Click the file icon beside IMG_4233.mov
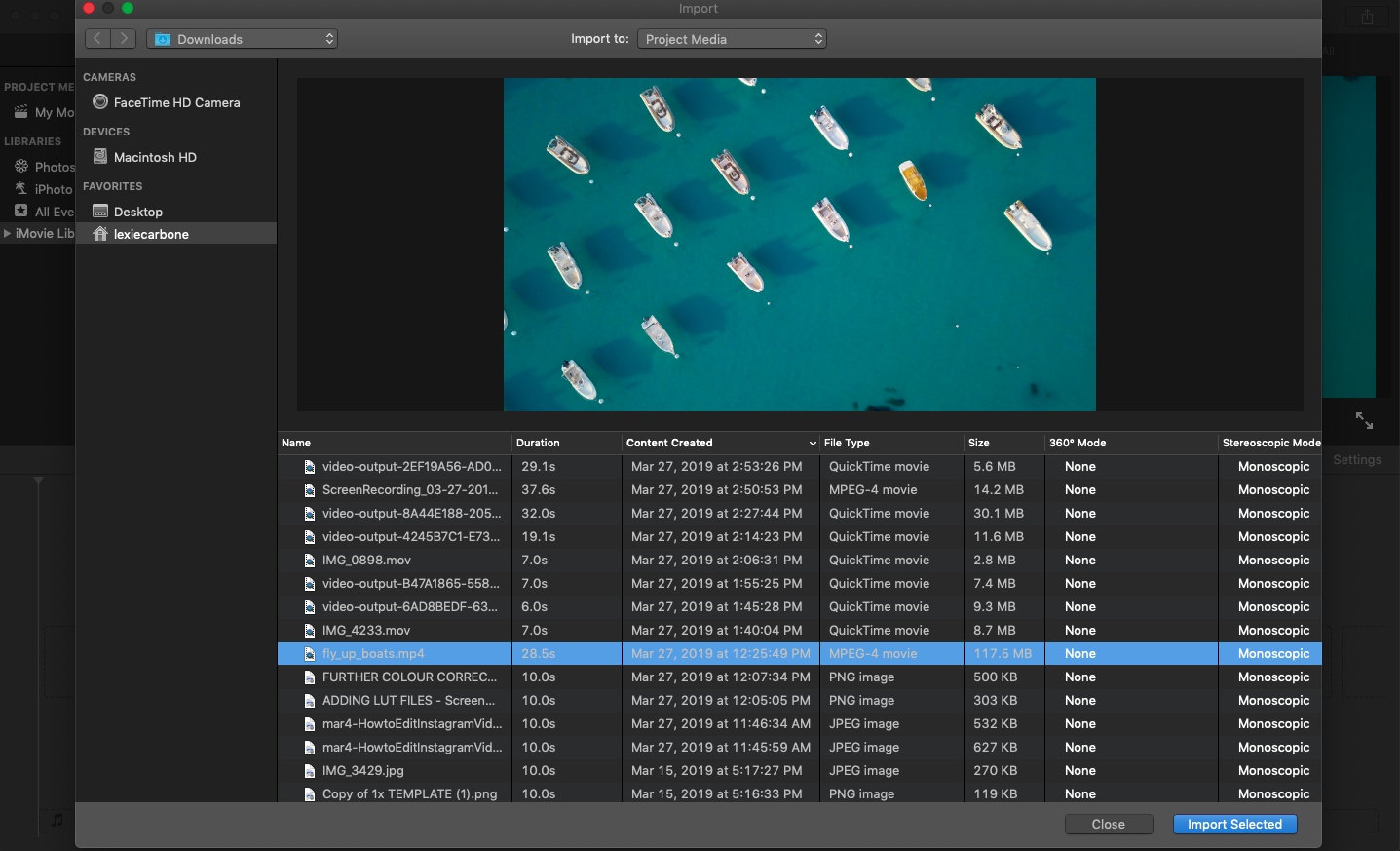The height and width of the screenshot is (851, 1400). pos(310,631)
